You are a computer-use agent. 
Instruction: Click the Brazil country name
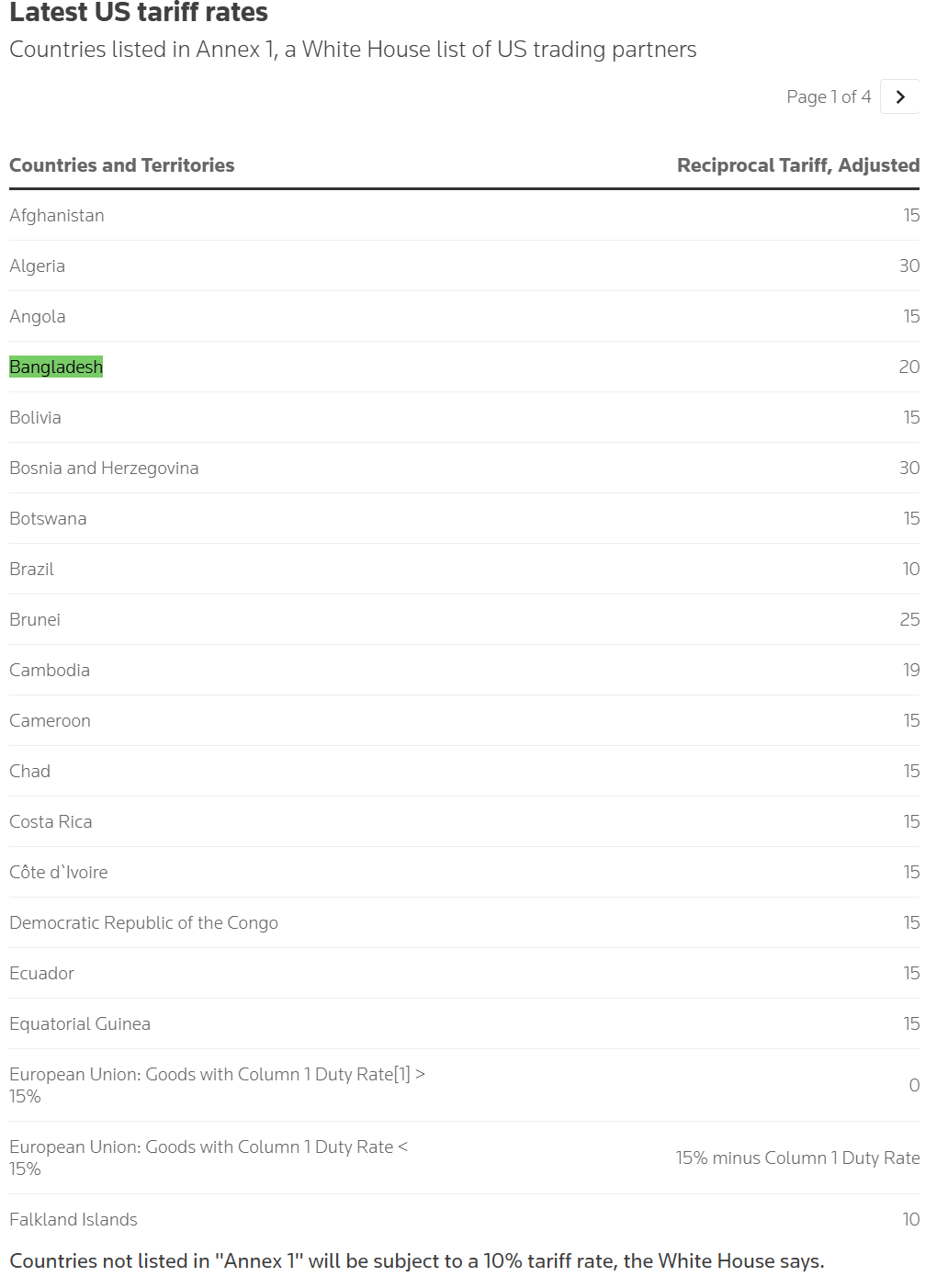(32, 570)
